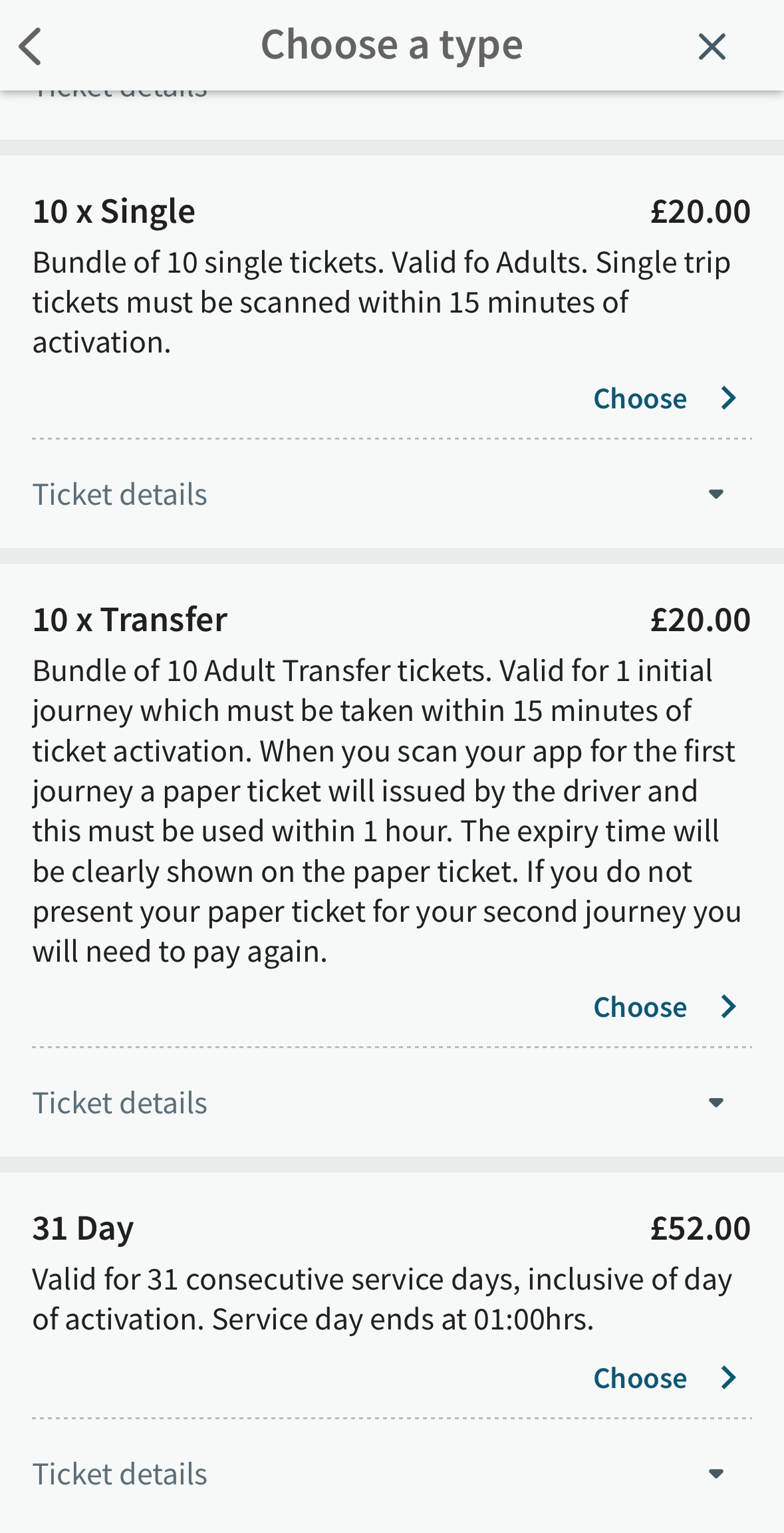Click dropdown arrow under 10 x Single
Screen dimensions: 784x1533
tap(716, 494)
